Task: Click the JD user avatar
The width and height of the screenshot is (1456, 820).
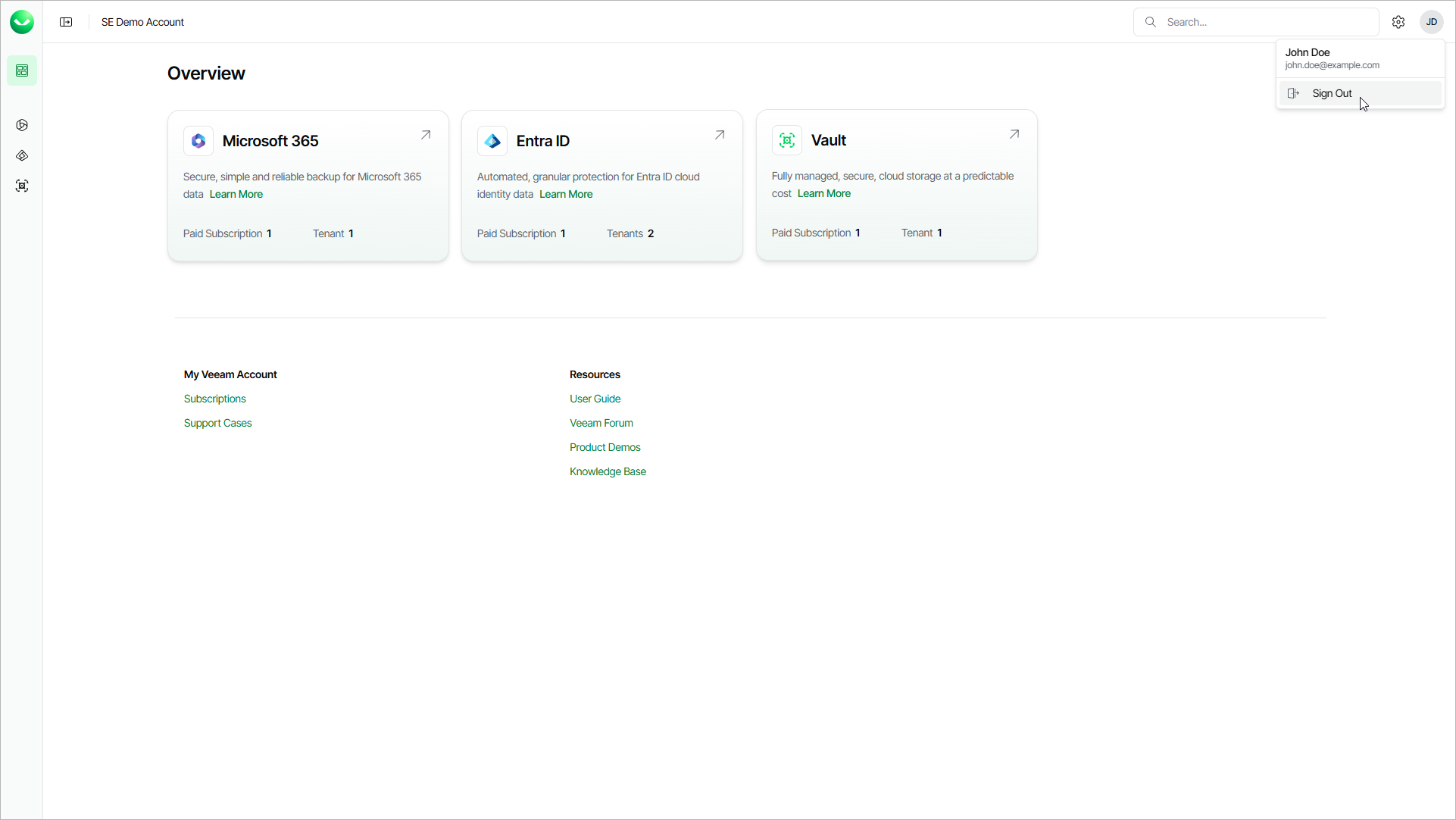Action: pos(1431,22)
